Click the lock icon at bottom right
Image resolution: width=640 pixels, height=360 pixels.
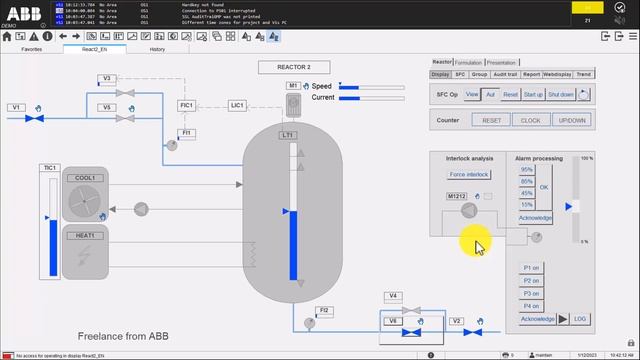(x=631, y=342)
